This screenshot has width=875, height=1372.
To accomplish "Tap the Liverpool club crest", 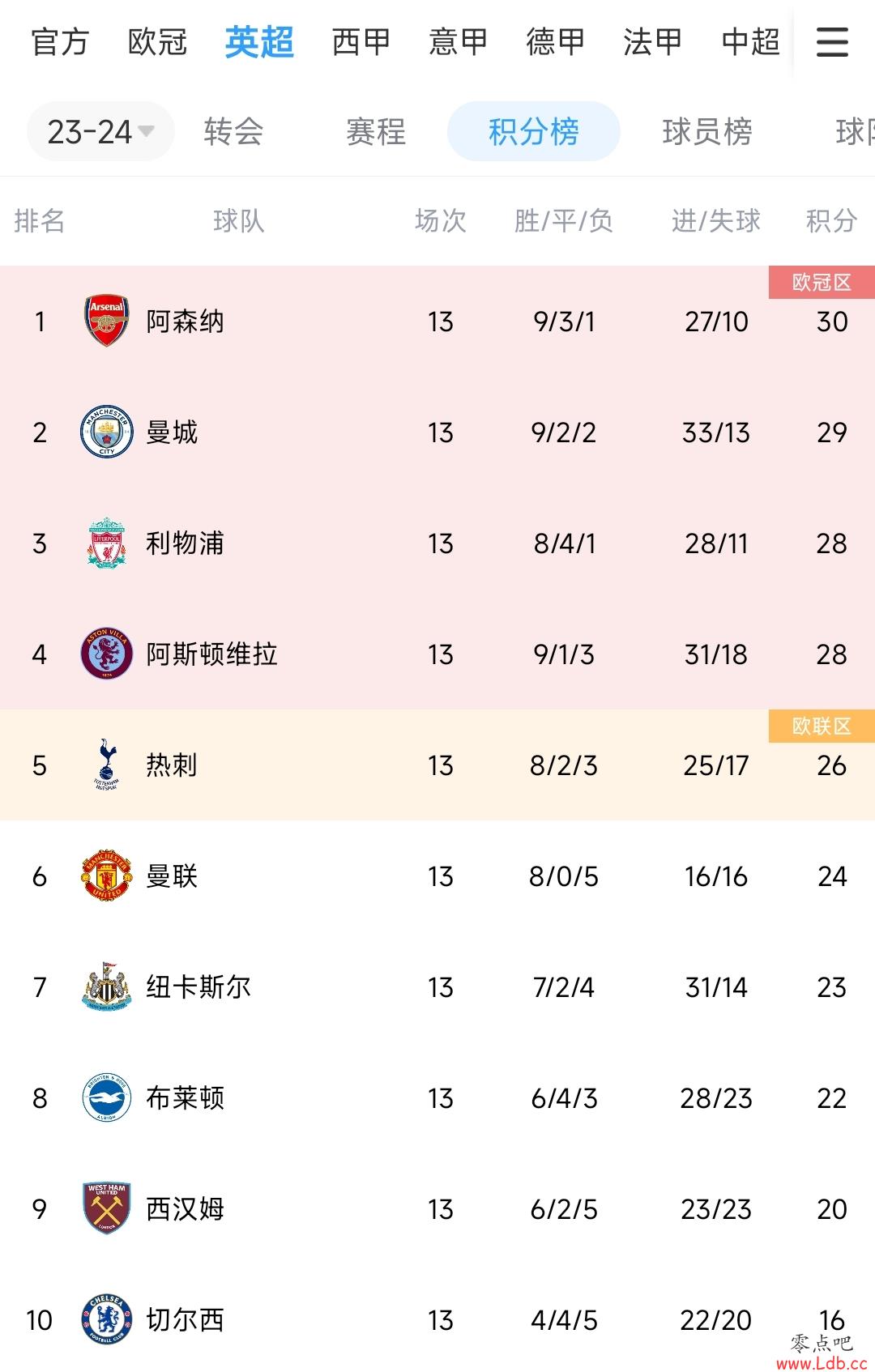I will (x=107, y=543).
